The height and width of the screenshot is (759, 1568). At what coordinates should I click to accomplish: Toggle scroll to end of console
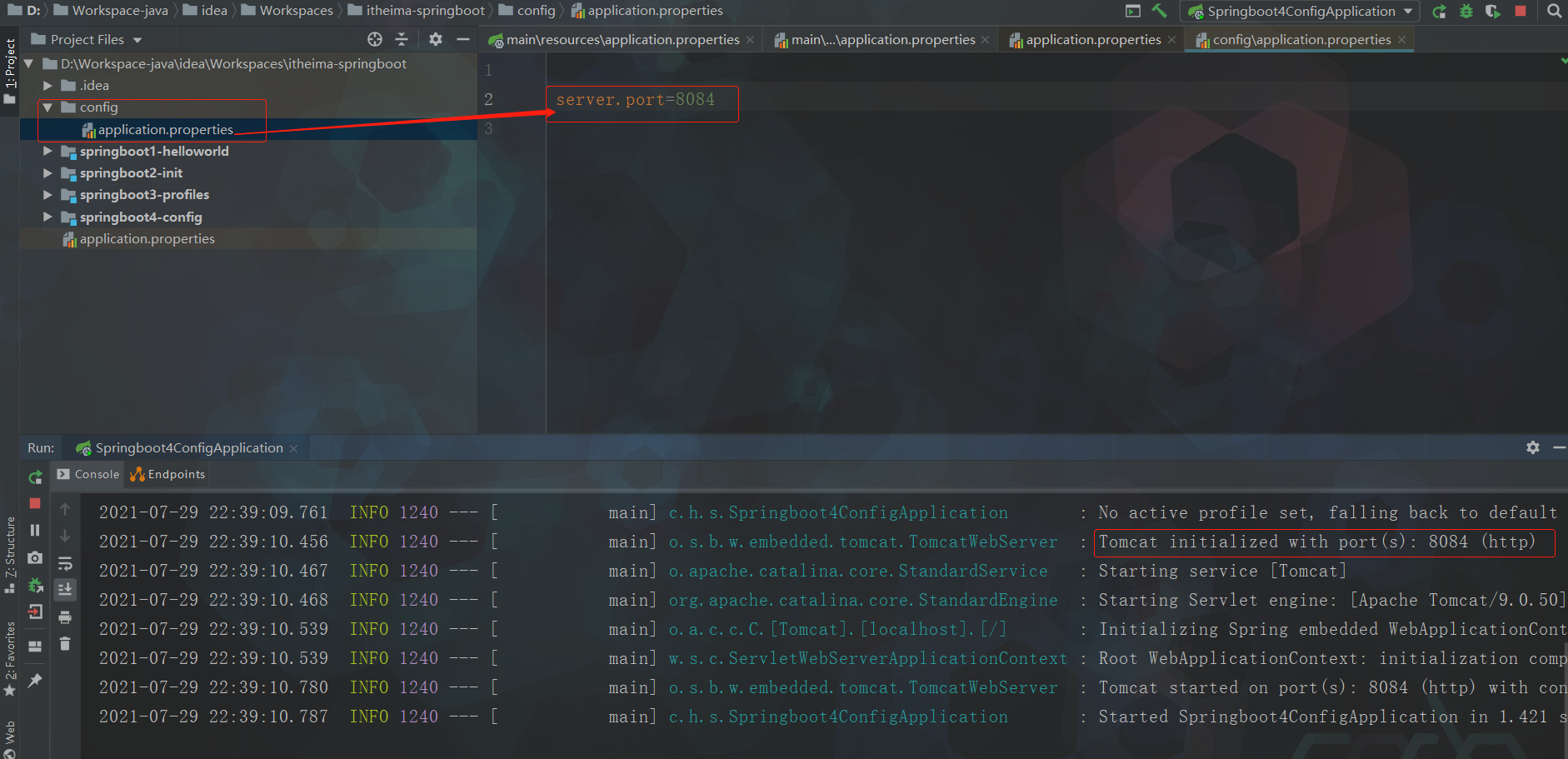tap(65, 590)
